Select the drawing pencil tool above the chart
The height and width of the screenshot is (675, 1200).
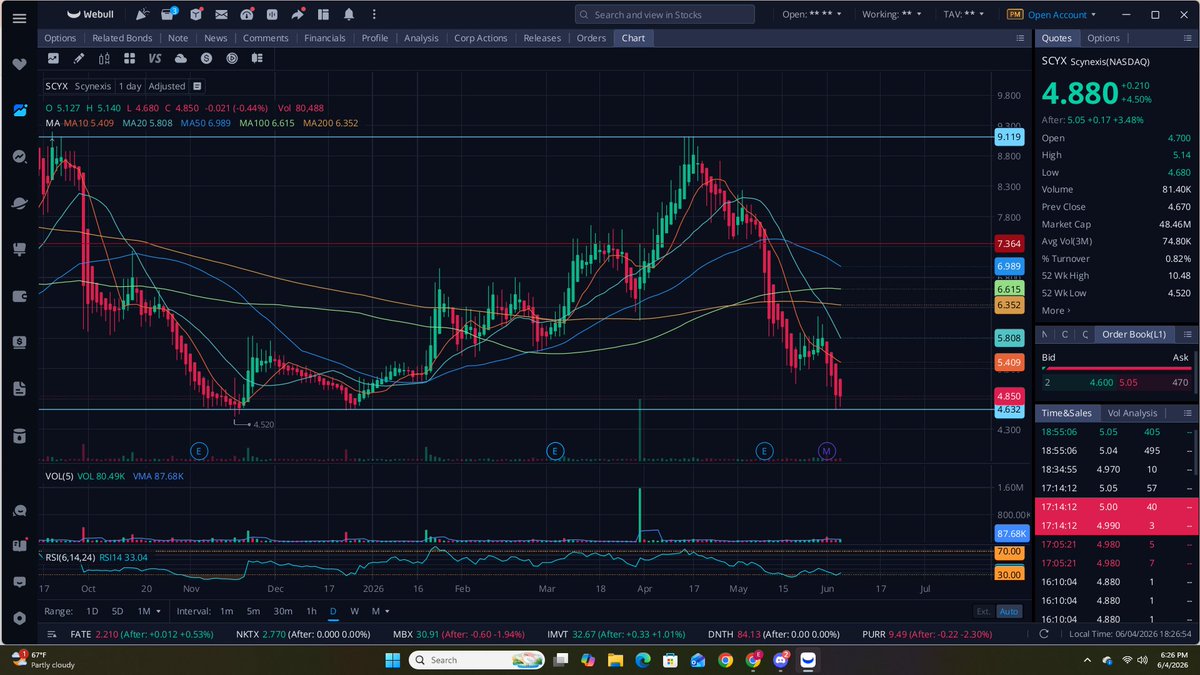pos(79,59)
